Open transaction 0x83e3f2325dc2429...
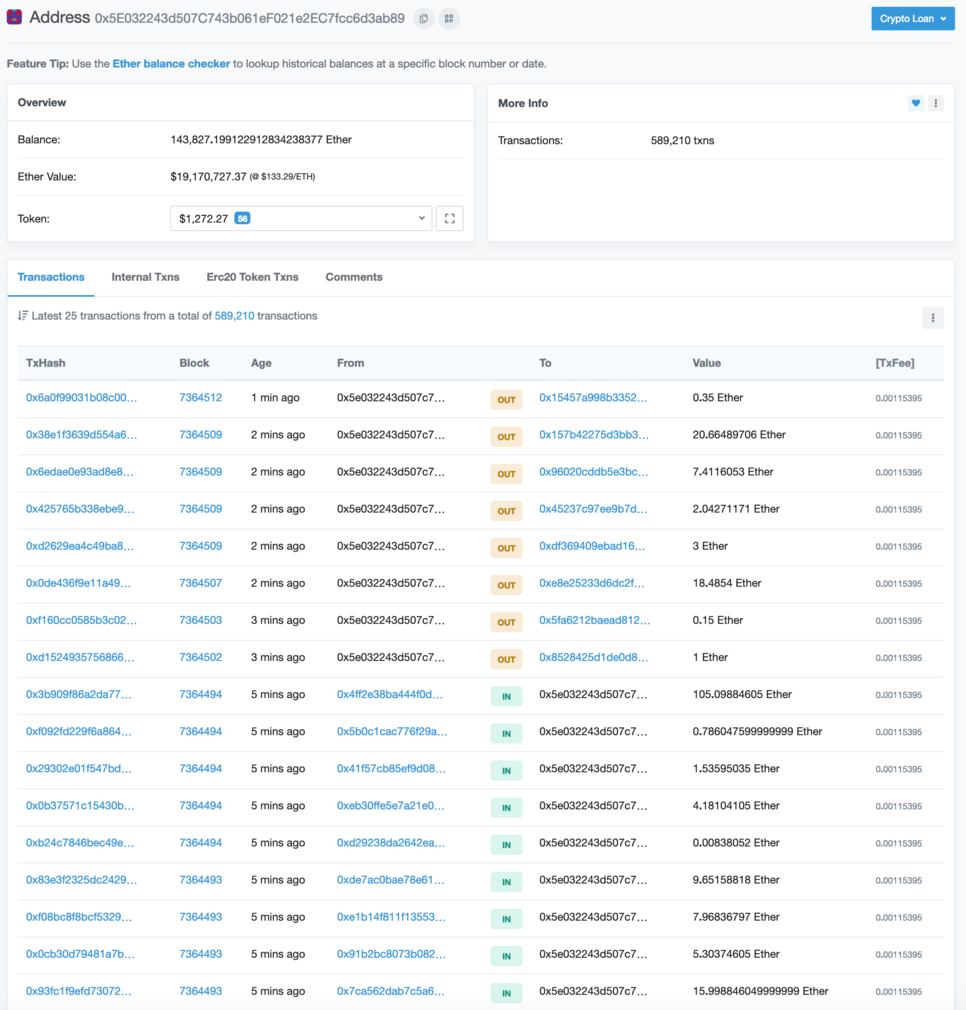966x1010 pixels. point(81,880)
